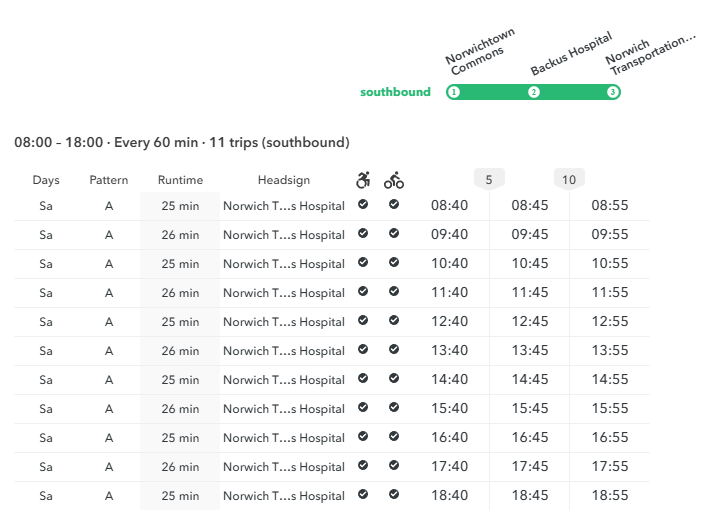Select stop 3 marker on southbound line
720x530 pixels.
pos(613,92)
